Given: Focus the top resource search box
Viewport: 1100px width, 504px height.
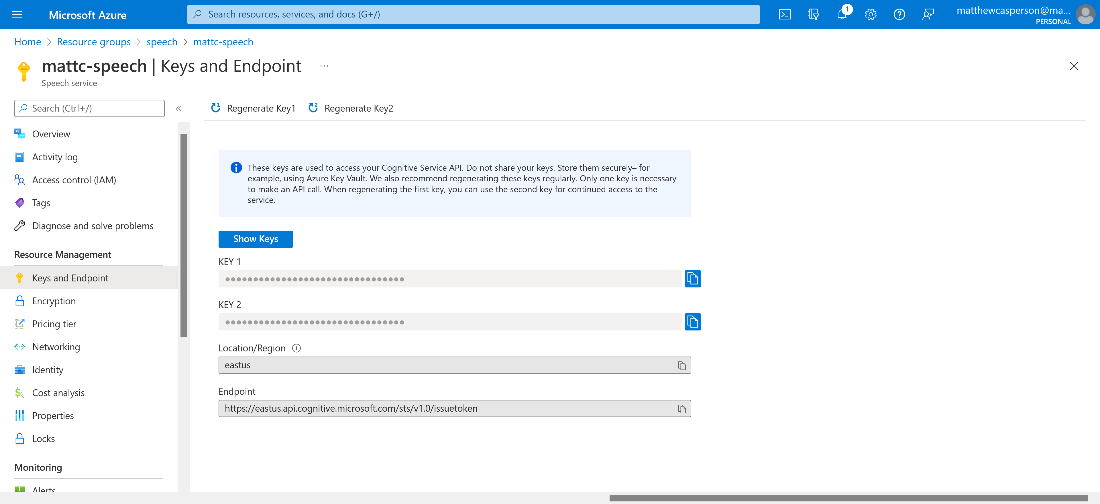Looking at the screenshot, I should [x=474, y=14].
